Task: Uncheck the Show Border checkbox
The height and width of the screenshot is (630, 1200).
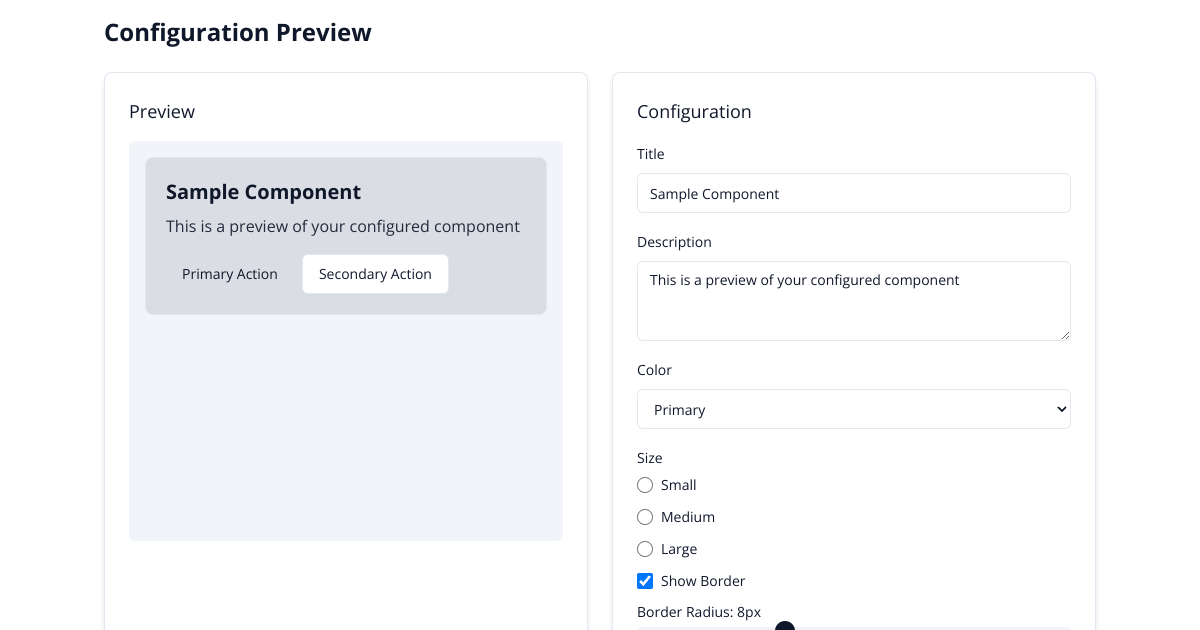Action: (645, 581)
